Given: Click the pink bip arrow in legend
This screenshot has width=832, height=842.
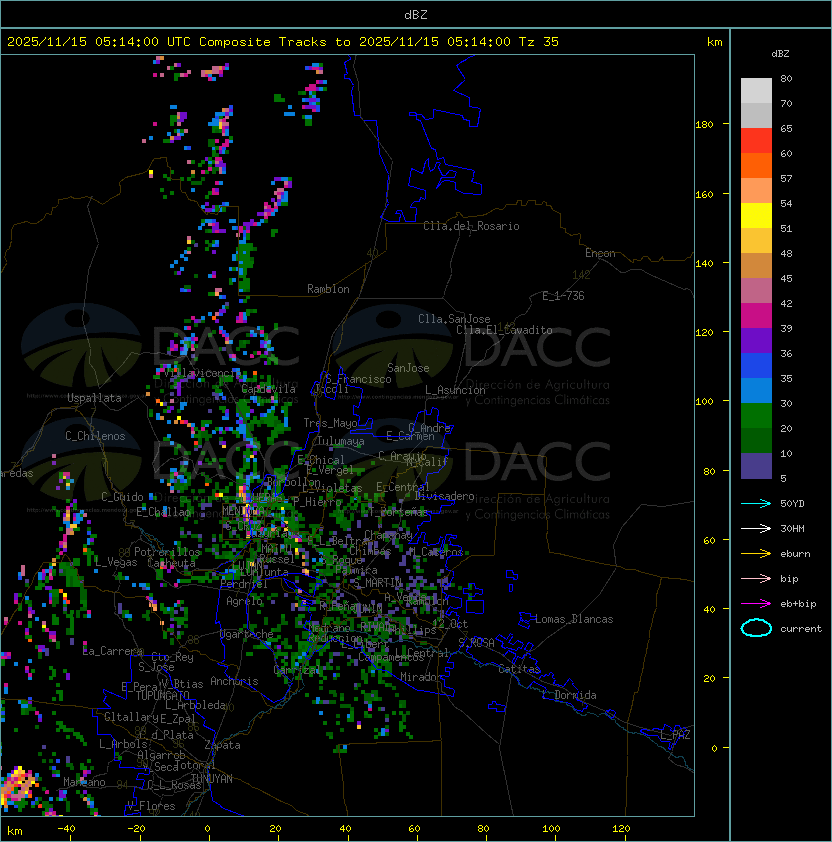Looking at the screenshot, I should [x=756, y=578].
